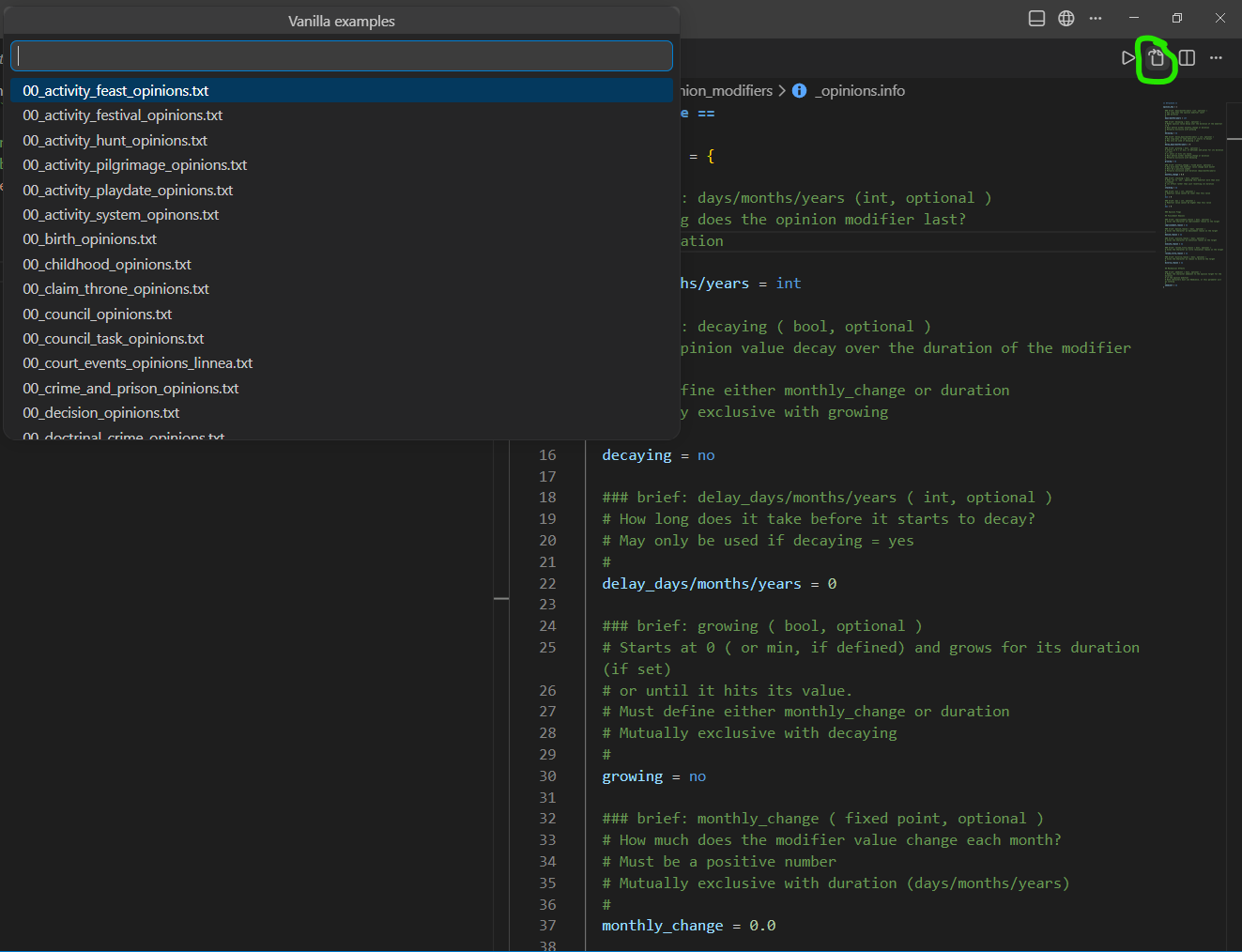
Task: Click '# May only be used if decaying = yes'
Action: click(758, 541)
